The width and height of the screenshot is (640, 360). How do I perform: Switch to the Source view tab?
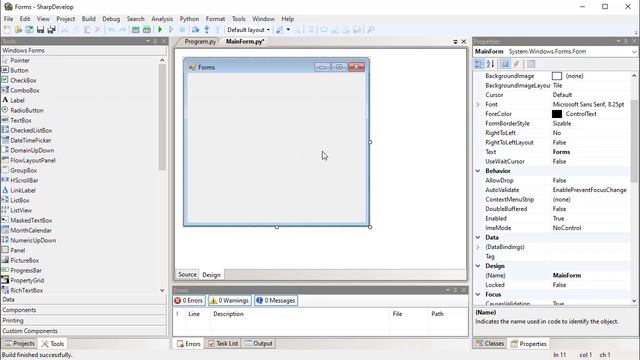pos(187,275)
